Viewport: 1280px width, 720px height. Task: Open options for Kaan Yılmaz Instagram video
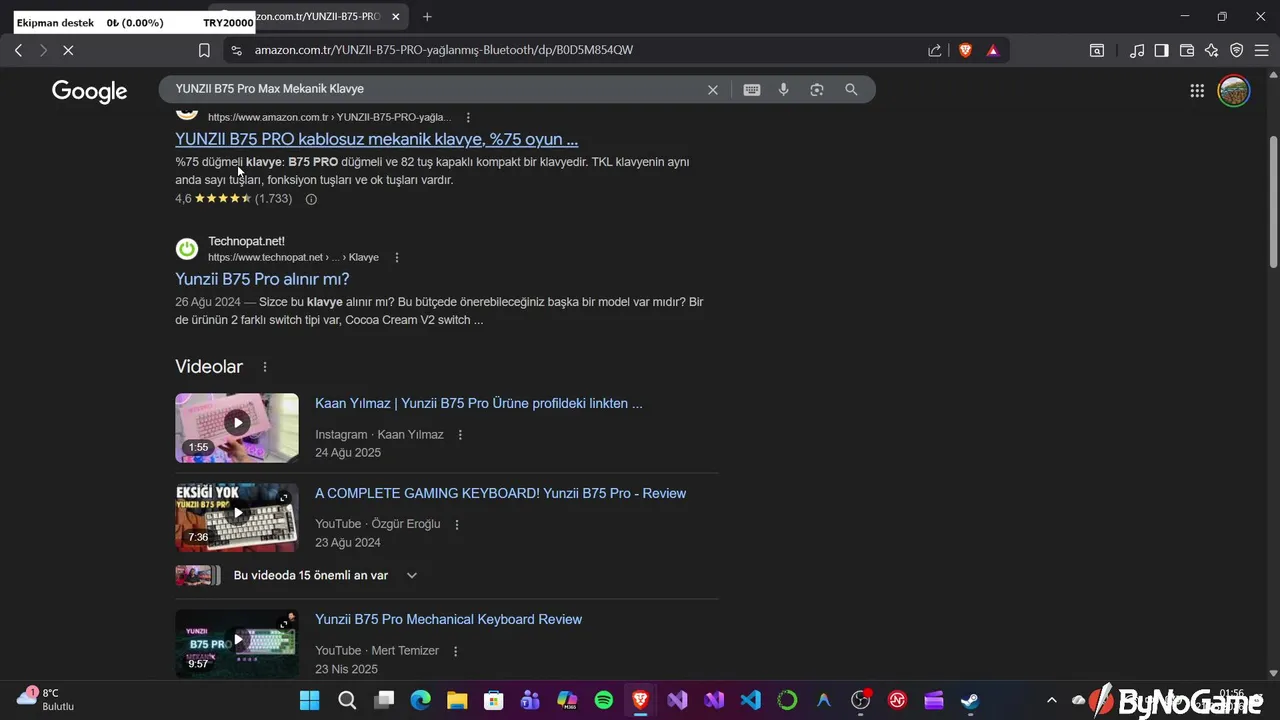click(460, 435)
